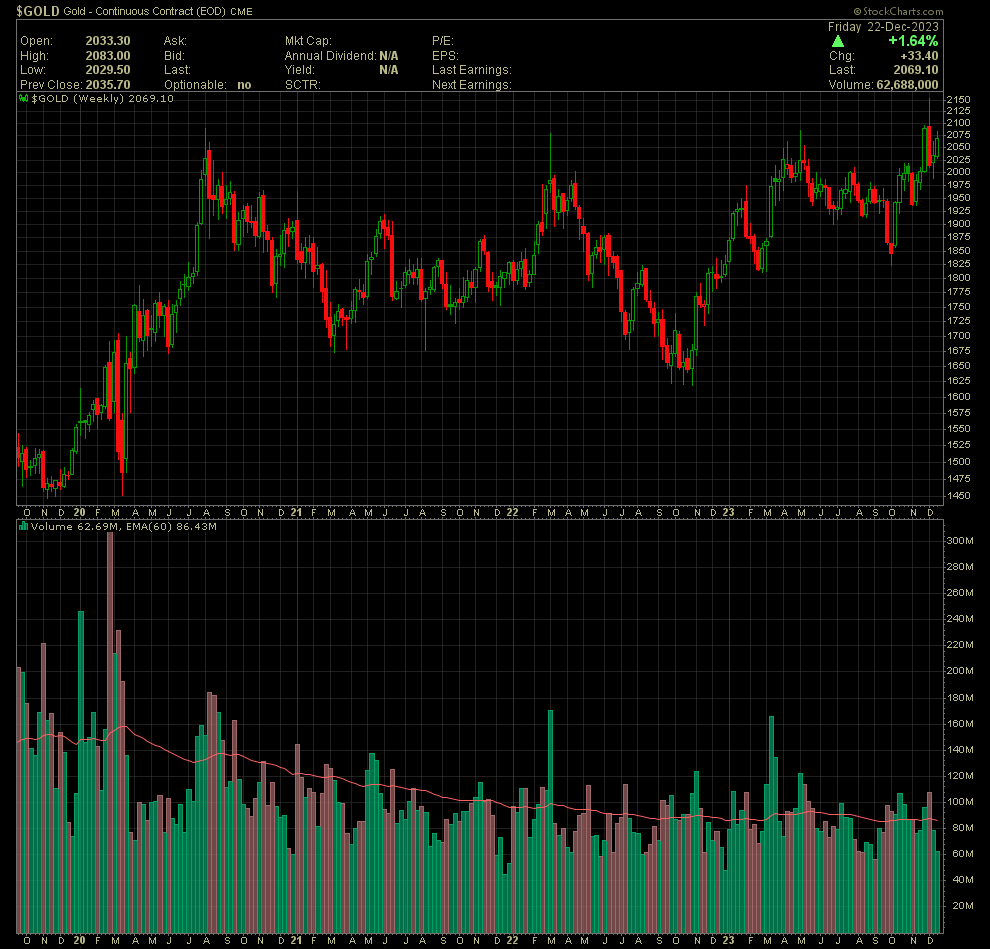This screenshot has height=949, width=990.
Task: Select the '20' year marker below volume
Action: click(x=80, y=941)
